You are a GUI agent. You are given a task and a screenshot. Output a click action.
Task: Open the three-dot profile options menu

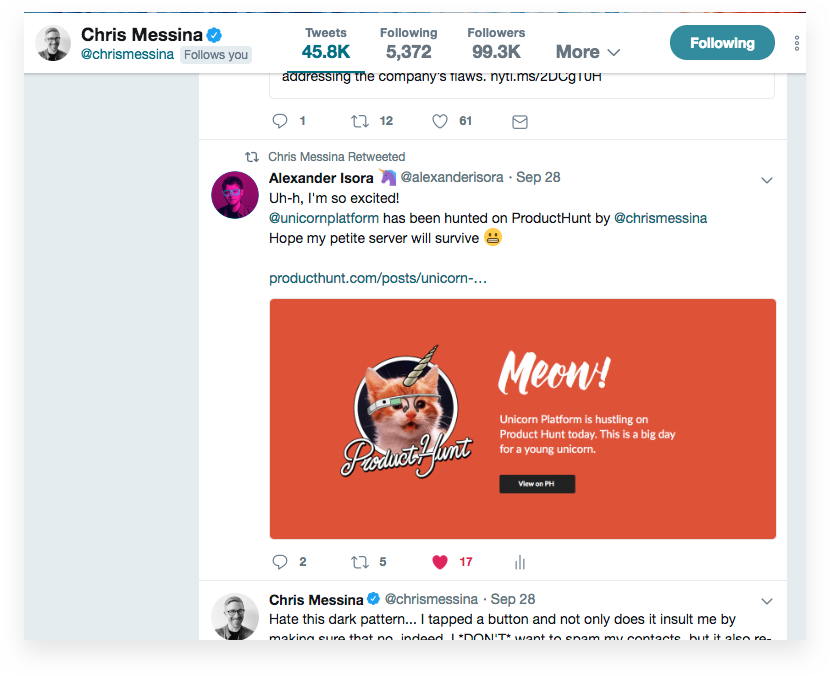click(797, 43)
